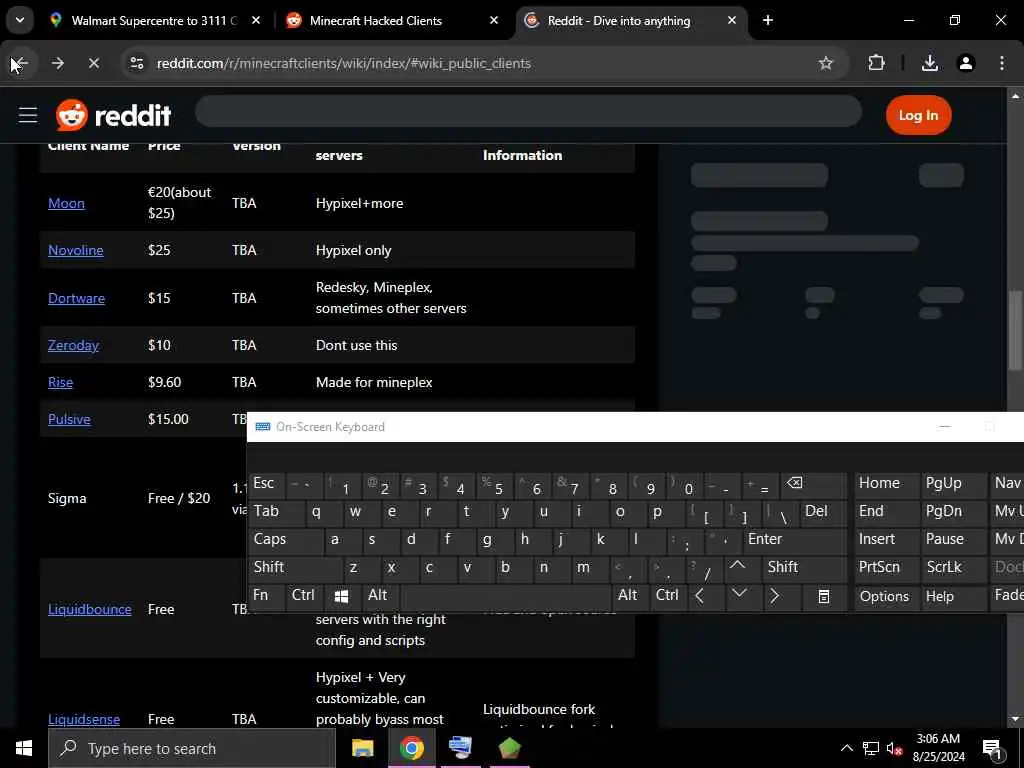Open Chrome profile avatar icon
Screen dimensions: 1024x768
coord(966,63)
